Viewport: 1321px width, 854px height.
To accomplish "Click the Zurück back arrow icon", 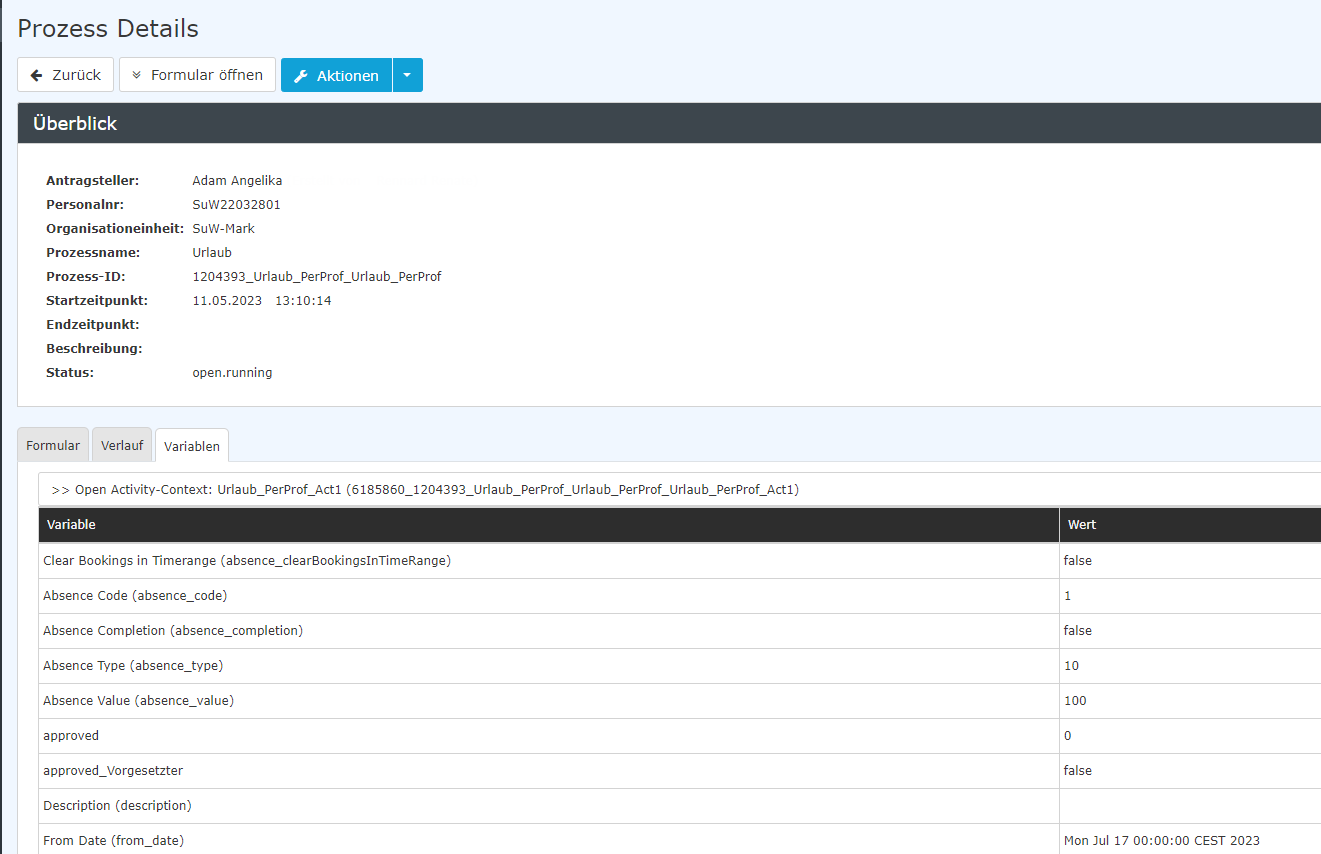I will (37, 75).
